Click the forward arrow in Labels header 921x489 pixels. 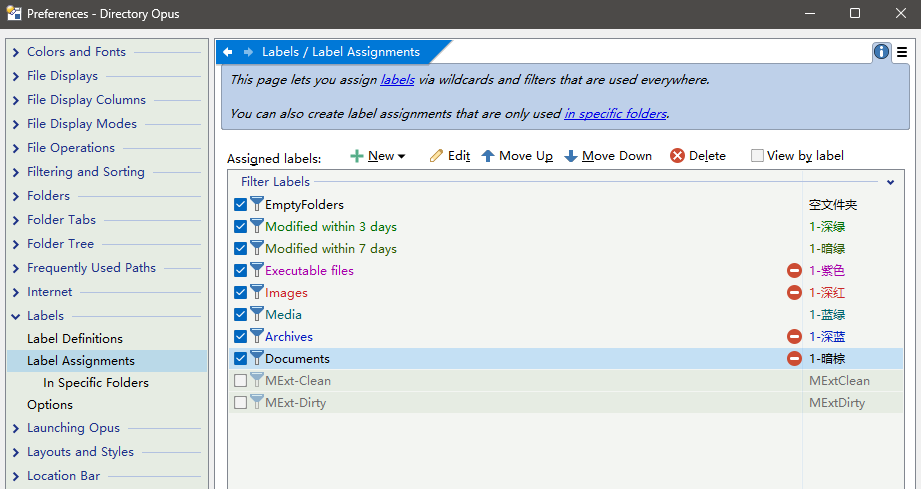248,52
